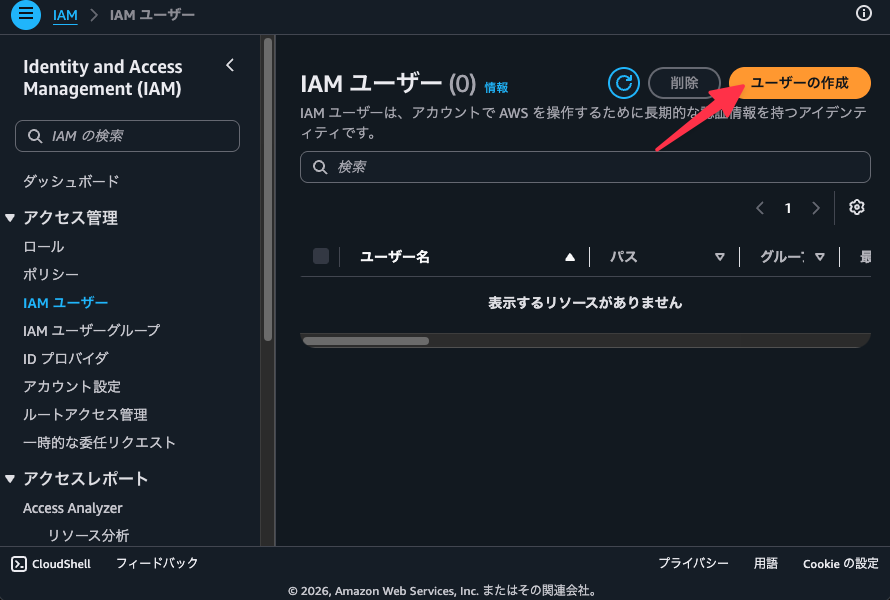
Task: Click the info circle icon top right
Action: (x=863, y=13)
